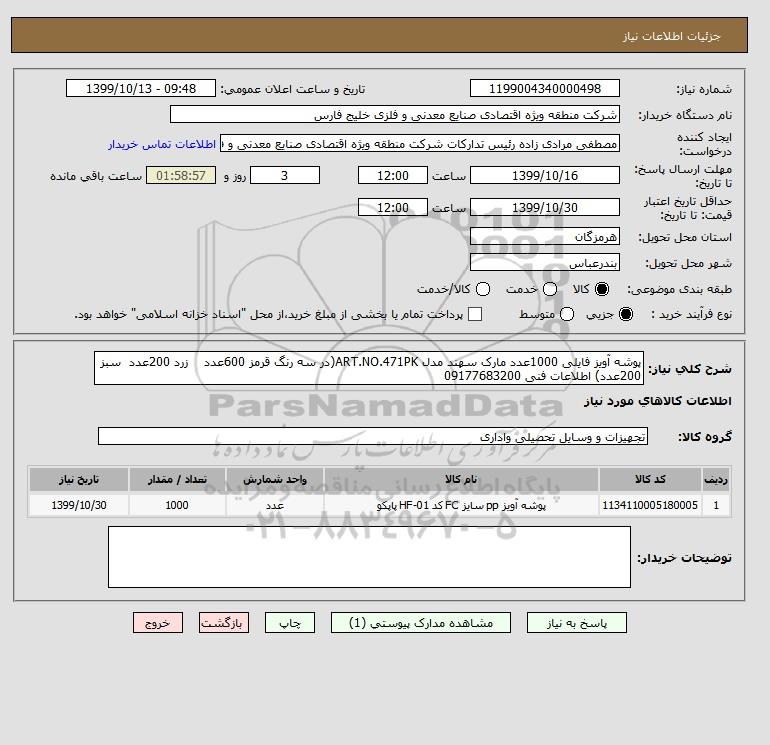Toggle the اسناد خزانه اسلامی payment checkbox
The height and width of the screenshot is (745, 770).
(x=475, y=314)
